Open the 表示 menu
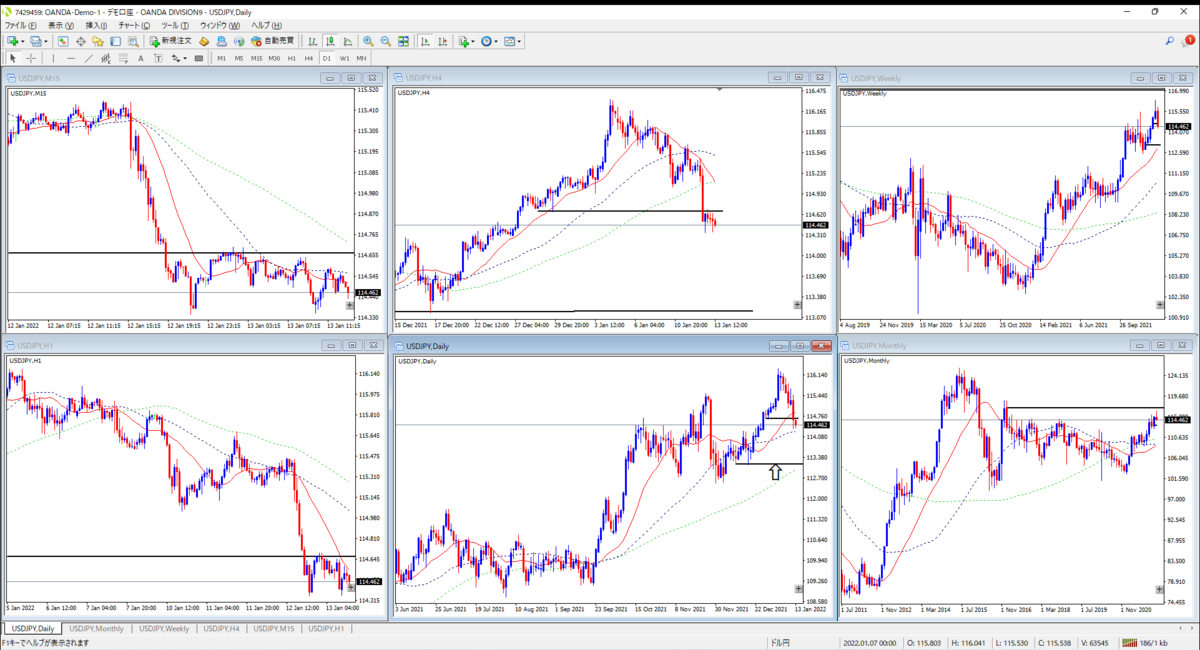 (61, 24)
